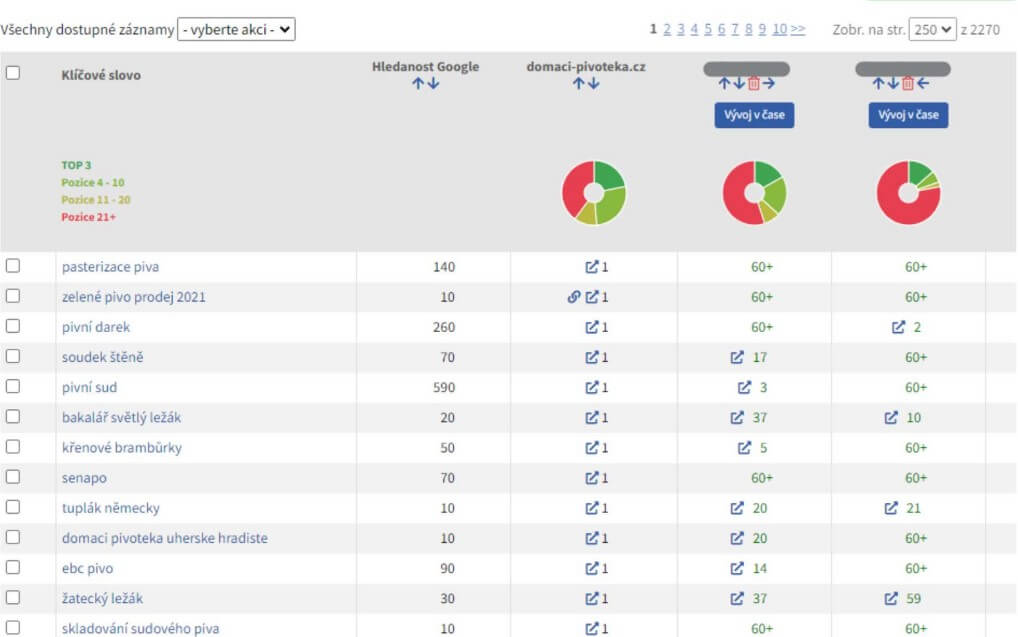Sort Hledanost Google descending arrow

434,84
